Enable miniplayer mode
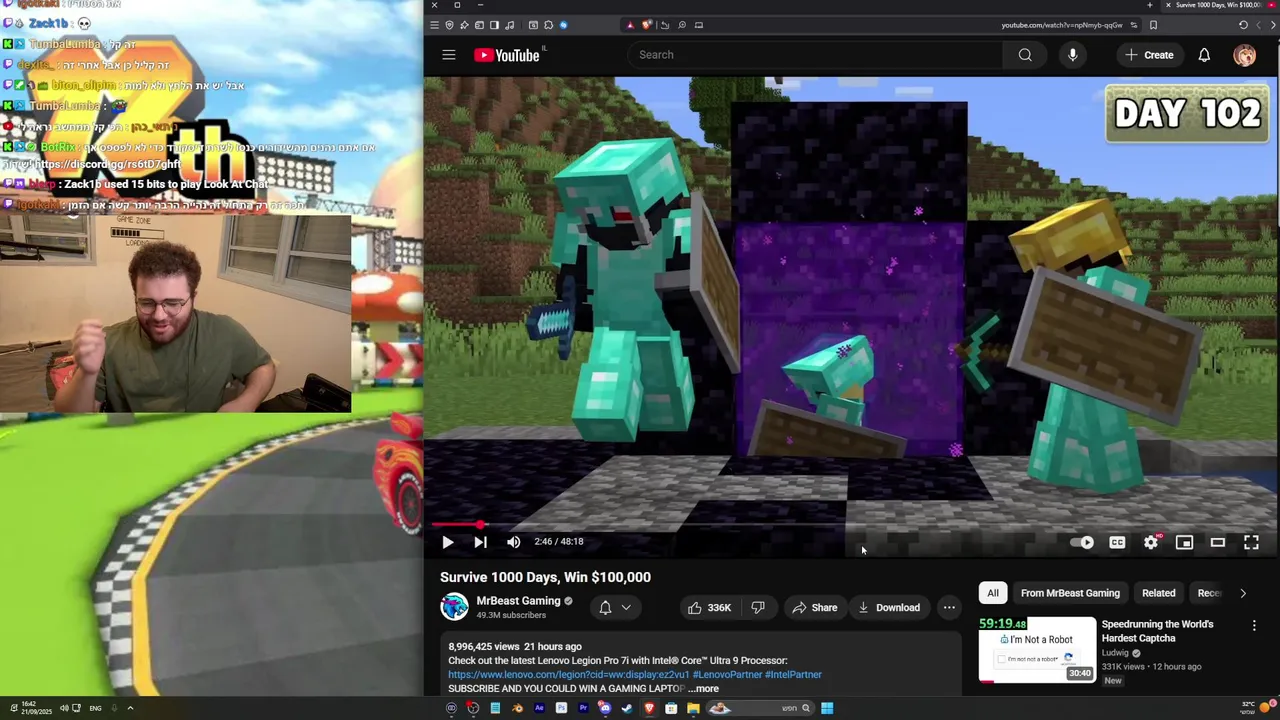This screenshot has height=720, width=1280. point(1184,542)
